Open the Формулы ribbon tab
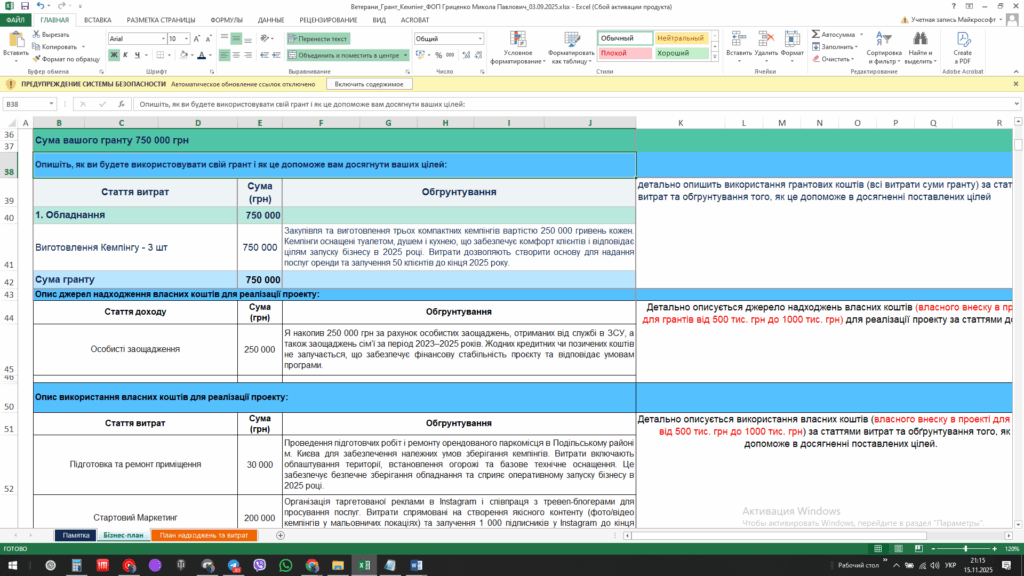Screen dimensions: 1024x576 (226, 19)
